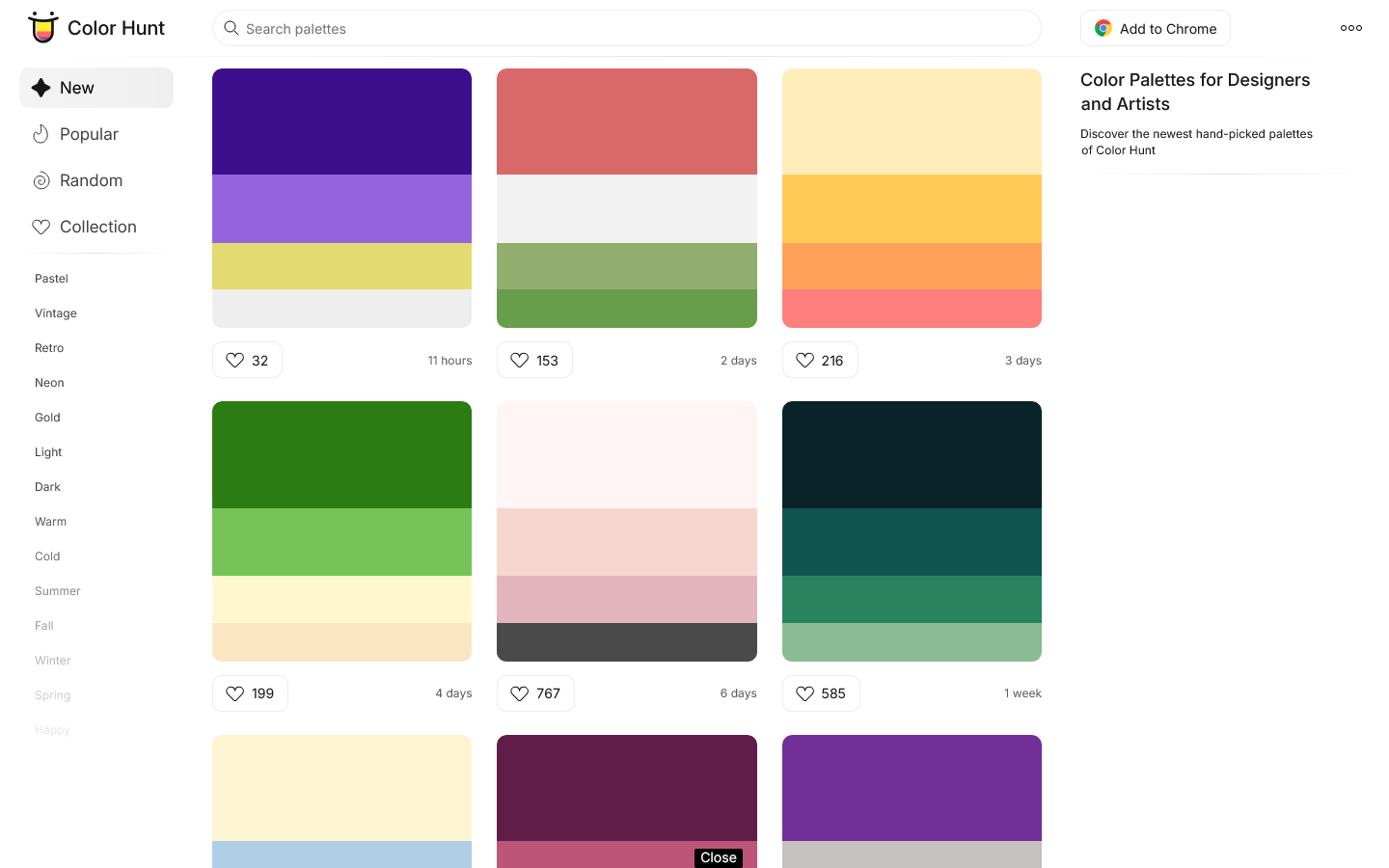
Task: Like the palette with 216 likes
Action: 820,360
